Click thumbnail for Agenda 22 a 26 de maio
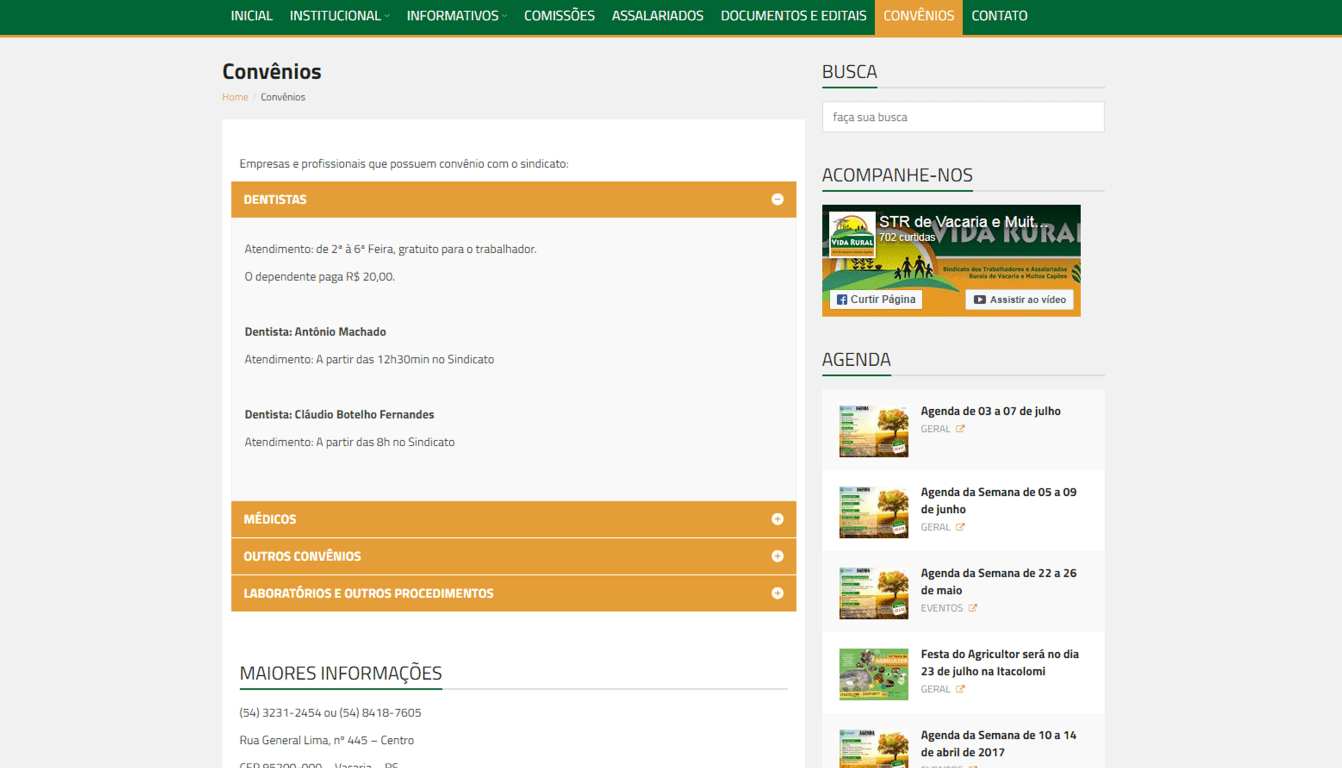This screenshot has height=768, width=1342. pos(874,593)
